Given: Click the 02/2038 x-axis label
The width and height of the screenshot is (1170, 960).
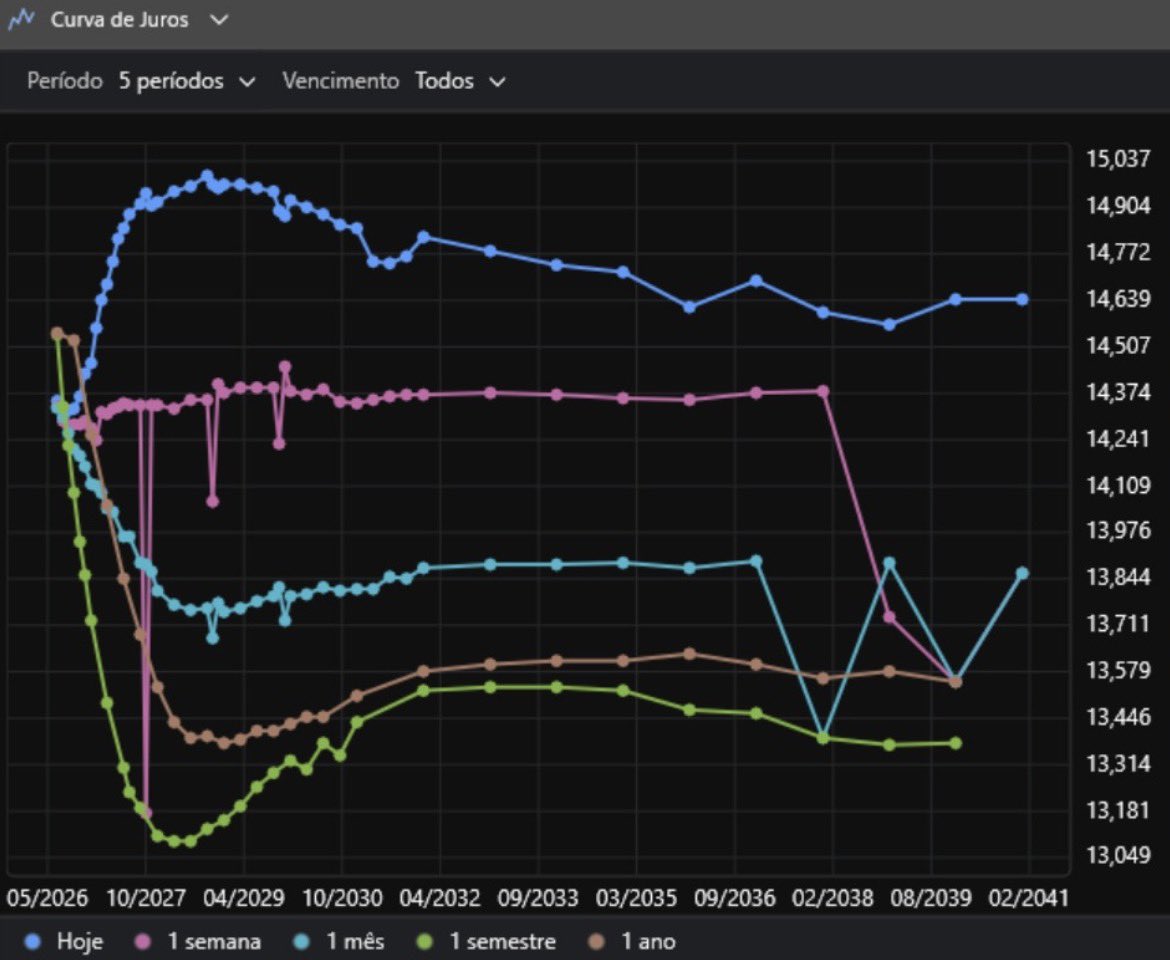Looking at the screenshot, I should [833, 897].
